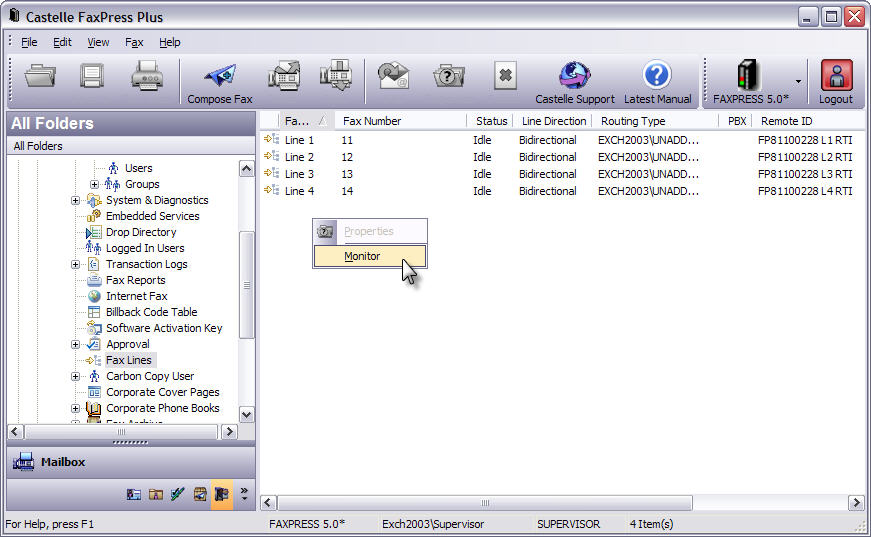Click the printer toolbar icon

(147, 76)
